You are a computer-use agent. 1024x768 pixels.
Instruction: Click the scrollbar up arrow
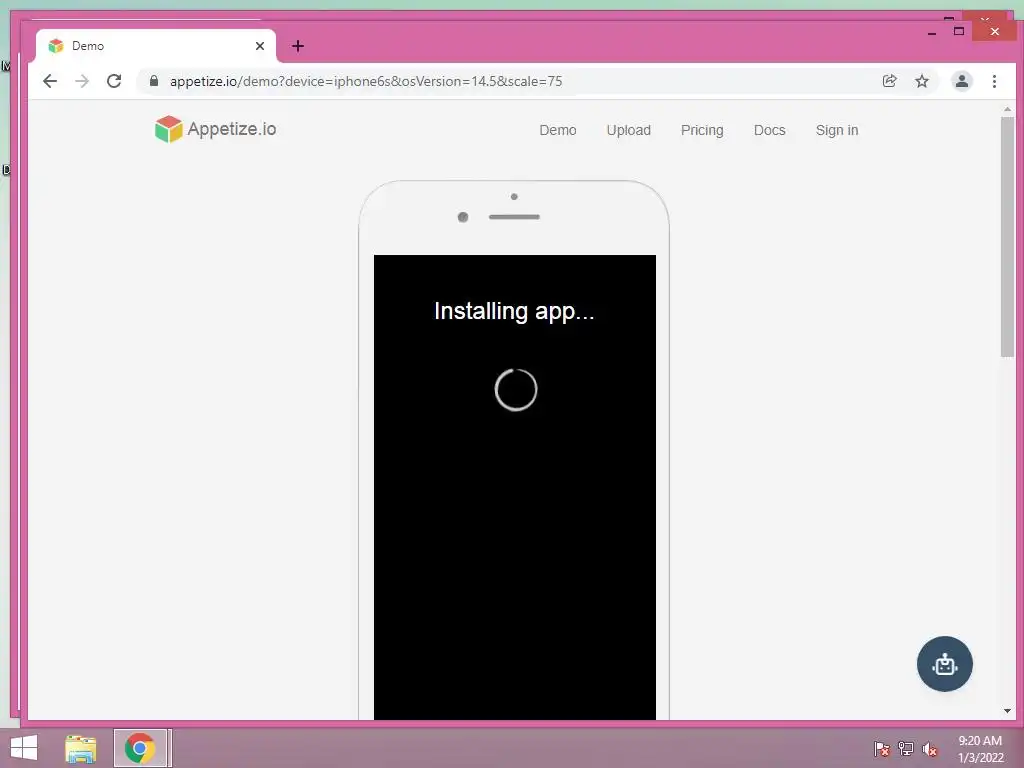click(x=1007, y=109)
